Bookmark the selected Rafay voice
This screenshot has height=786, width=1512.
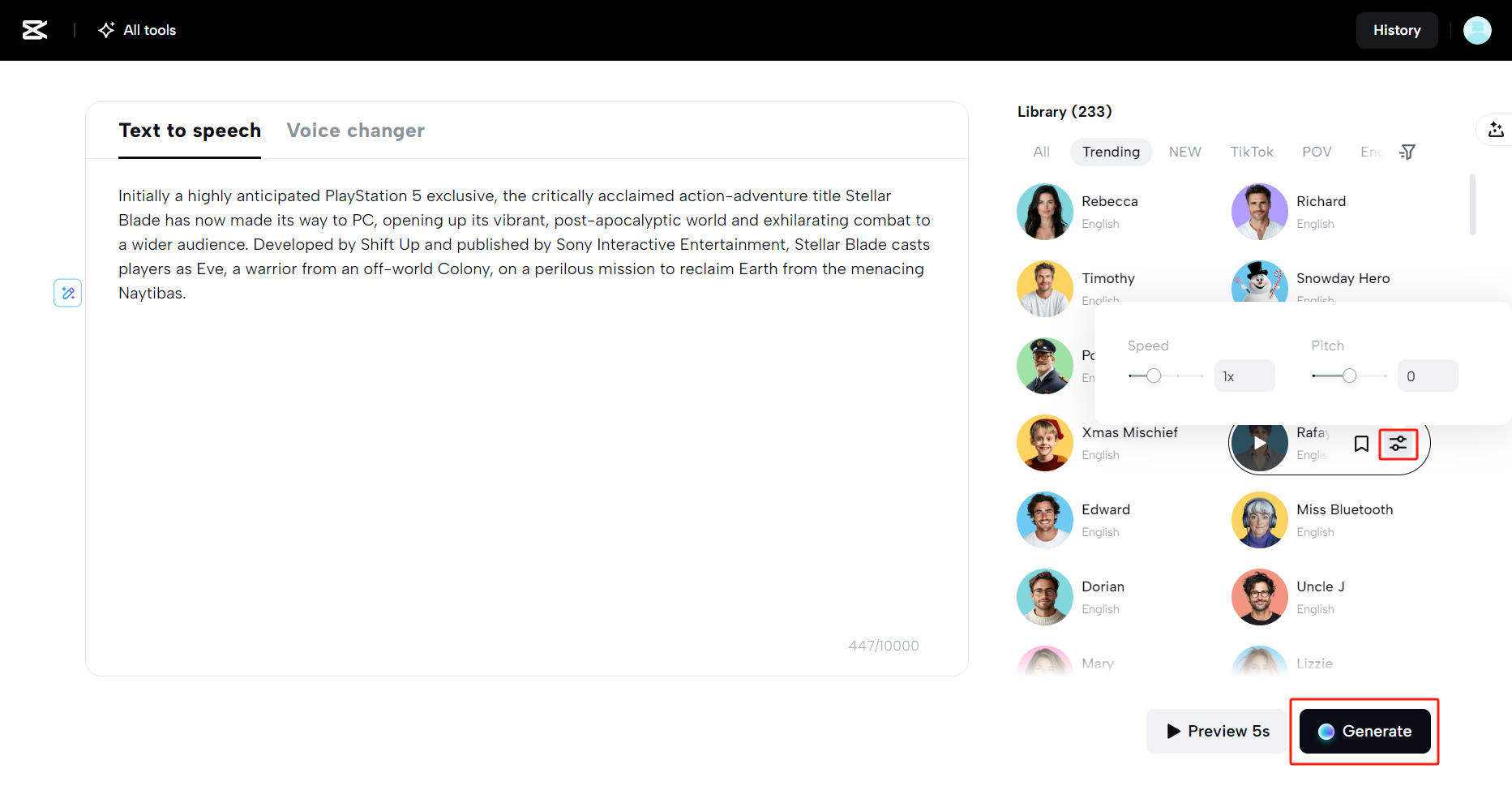click(x=1361, y=444)
